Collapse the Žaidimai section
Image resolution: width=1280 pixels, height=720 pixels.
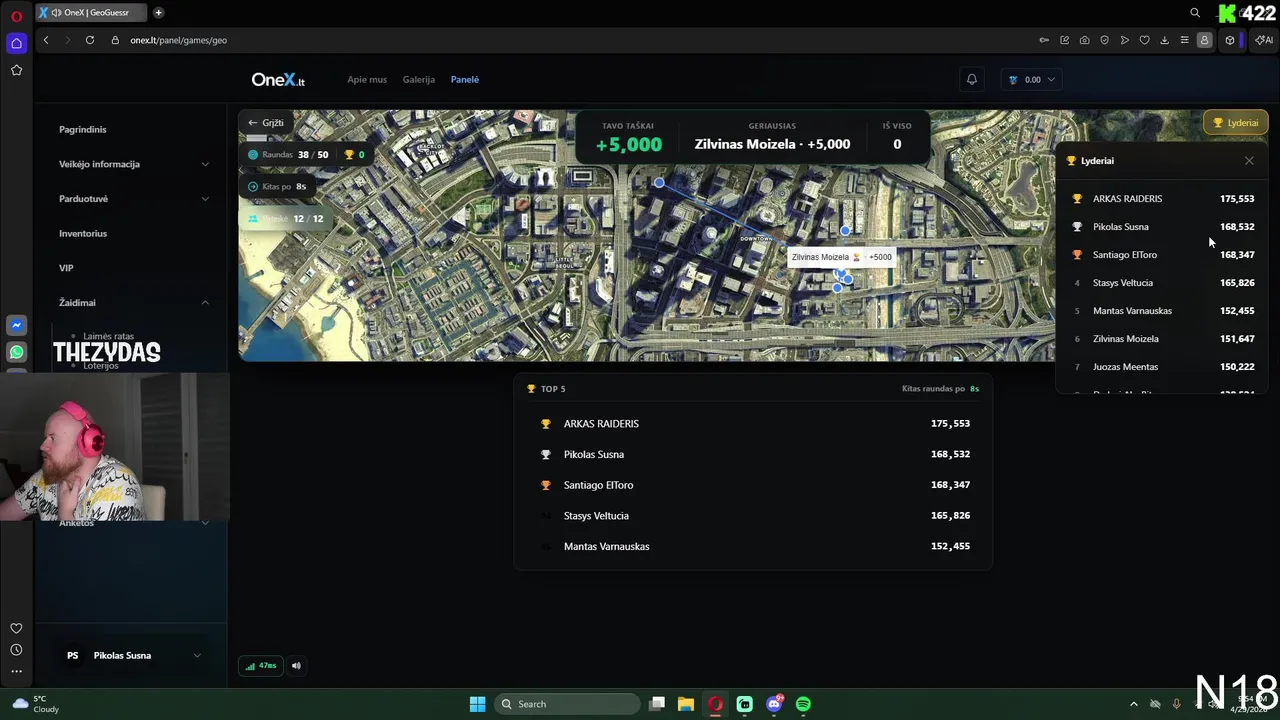[134, 302]
